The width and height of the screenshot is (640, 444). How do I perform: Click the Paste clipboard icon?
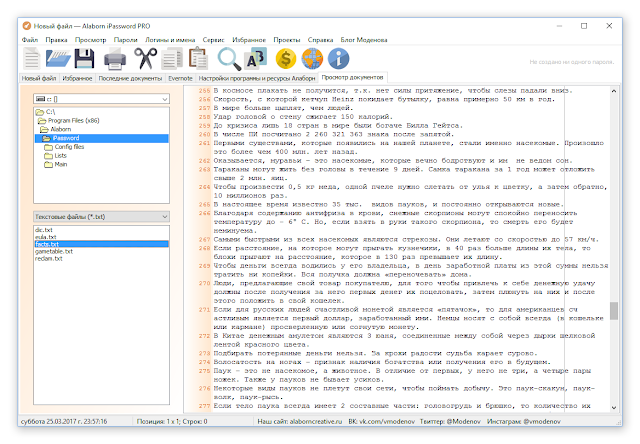tap(198, 58)
